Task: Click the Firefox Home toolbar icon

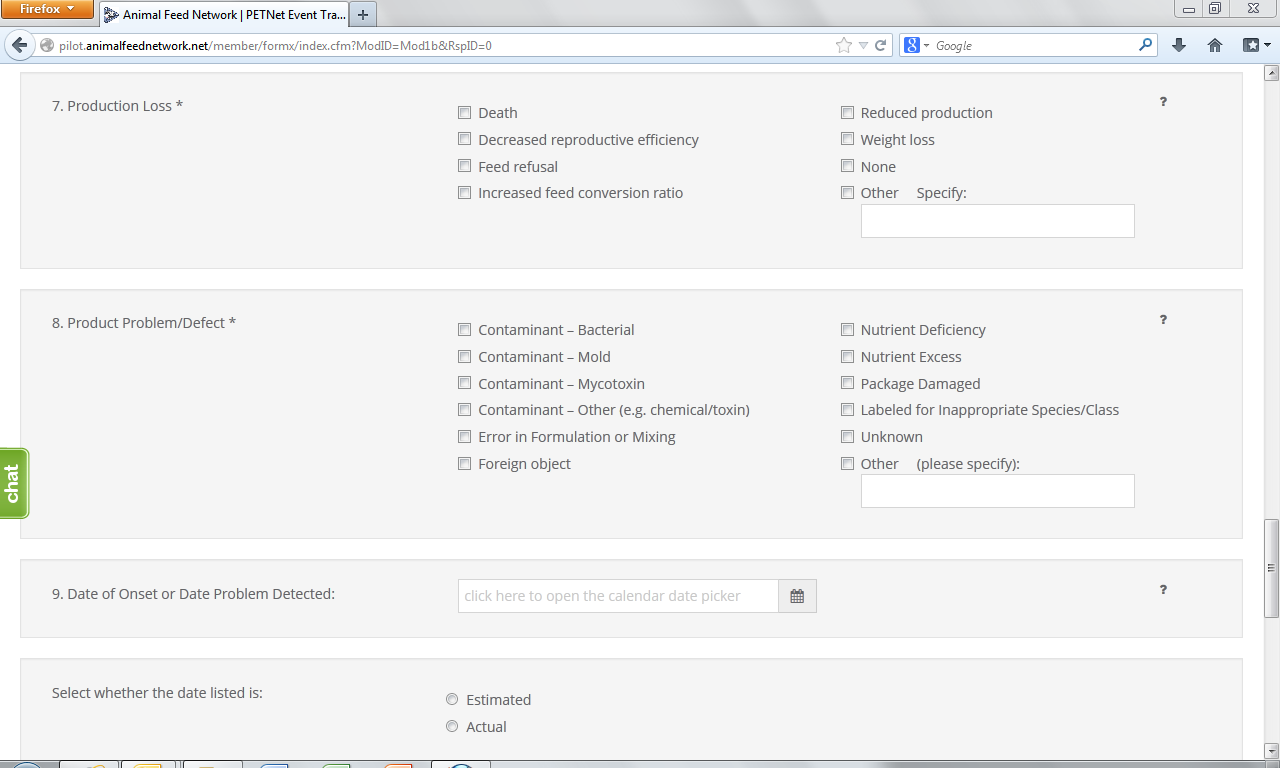Action: point(1215,45)
